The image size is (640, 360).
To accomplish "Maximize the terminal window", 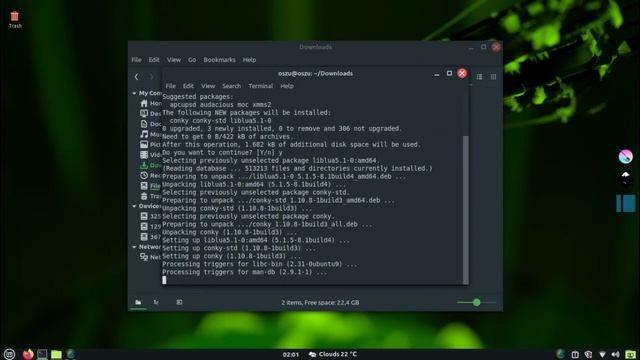I will (449, 73).
